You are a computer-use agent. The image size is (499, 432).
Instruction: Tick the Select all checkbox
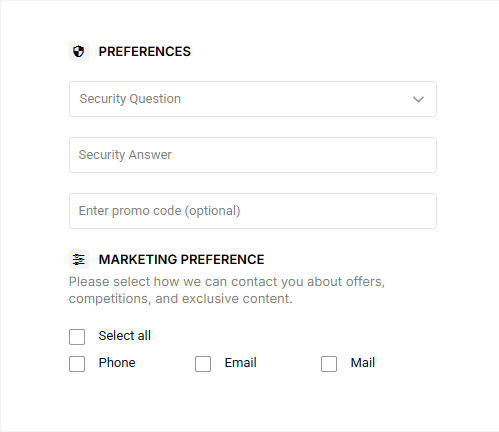click(77, 337)
